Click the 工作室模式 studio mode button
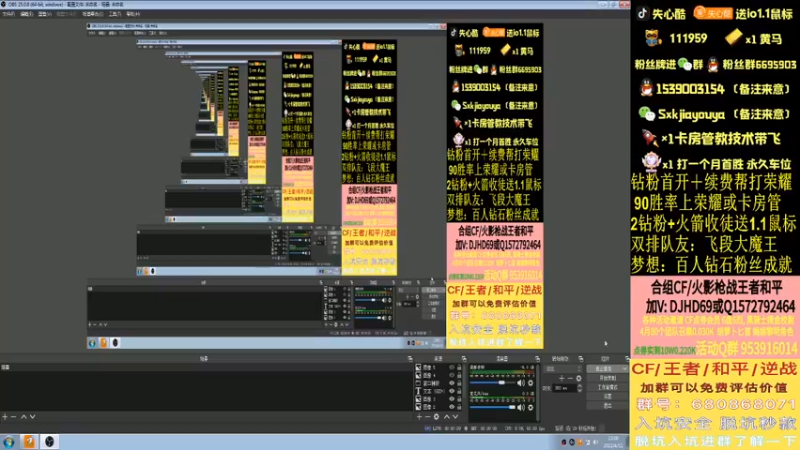The width and height of the screenshot is (800, 450). pyautogui.click(x=607, y=387)
